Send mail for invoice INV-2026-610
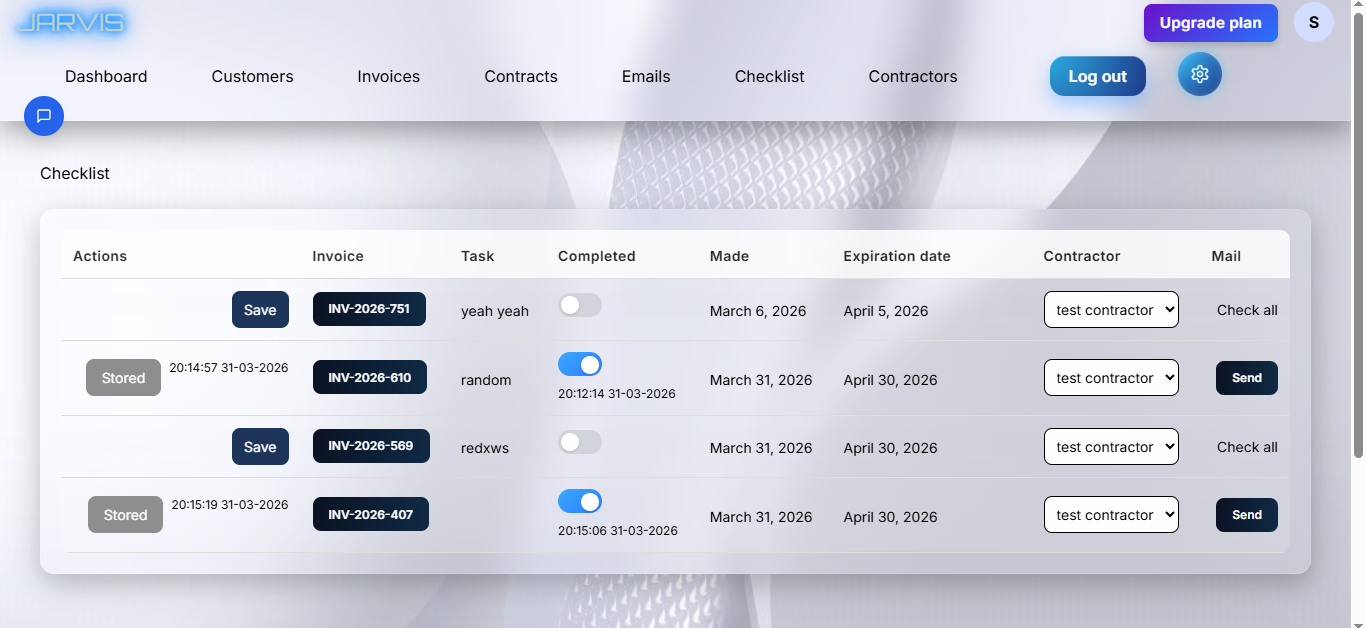 (x=1246, y=378)
